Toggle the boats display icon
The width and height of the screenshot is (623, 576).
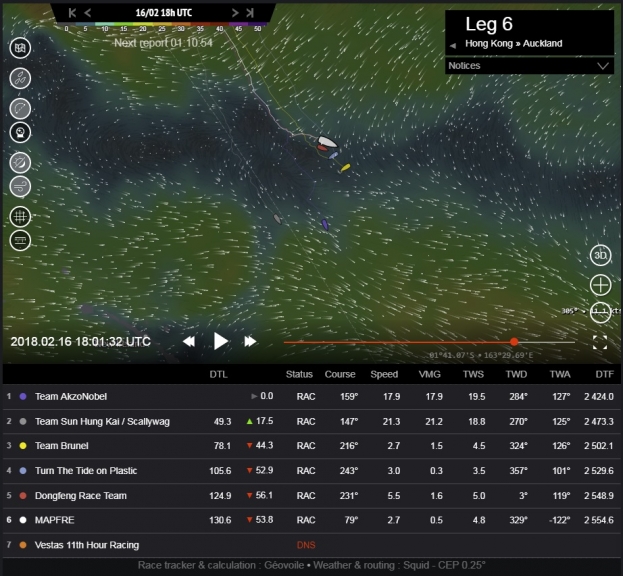(20, 78)
